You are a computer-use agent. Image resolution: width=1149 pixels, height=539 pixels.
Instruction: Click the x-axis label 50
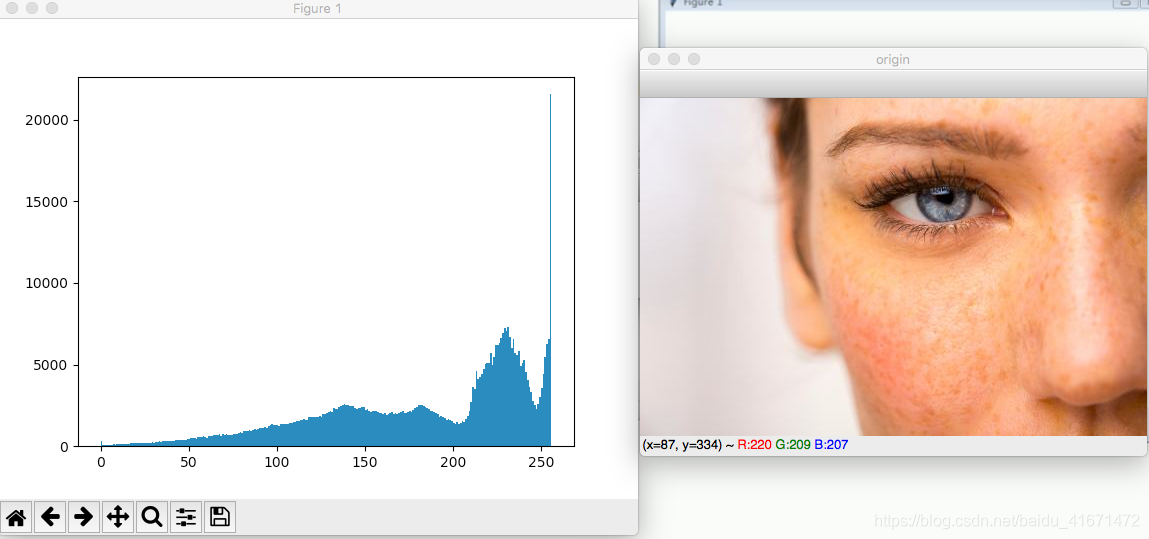[x=189, y=462]
